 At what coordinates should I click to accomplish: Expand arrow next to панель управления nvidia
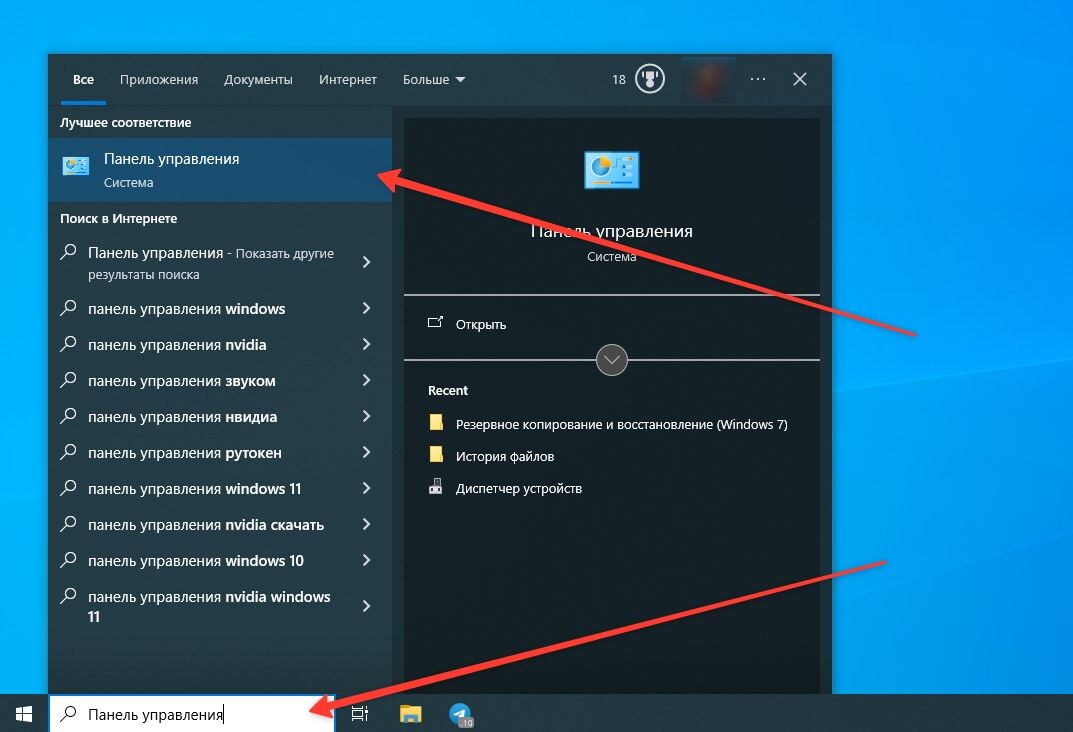click(x=366, y=344)
